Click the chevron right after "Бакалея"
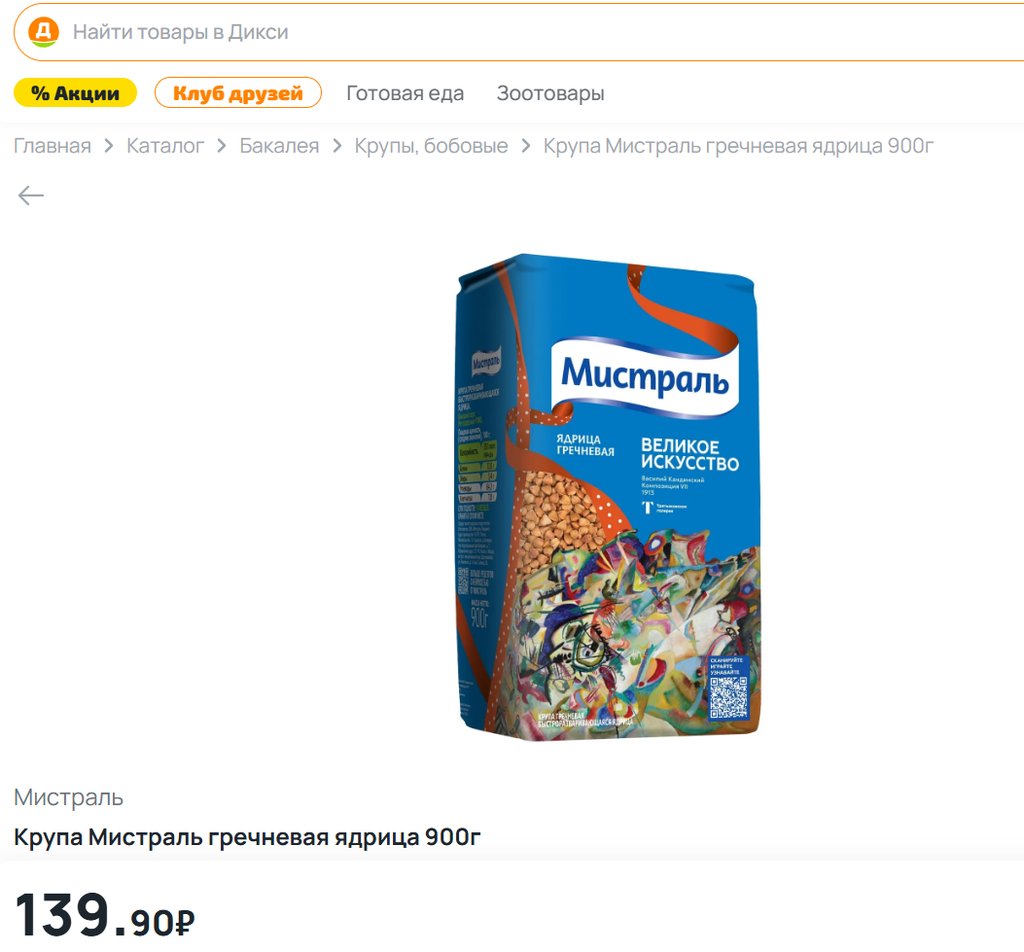Screen dimensions: 1024x952 pos(337,146)
